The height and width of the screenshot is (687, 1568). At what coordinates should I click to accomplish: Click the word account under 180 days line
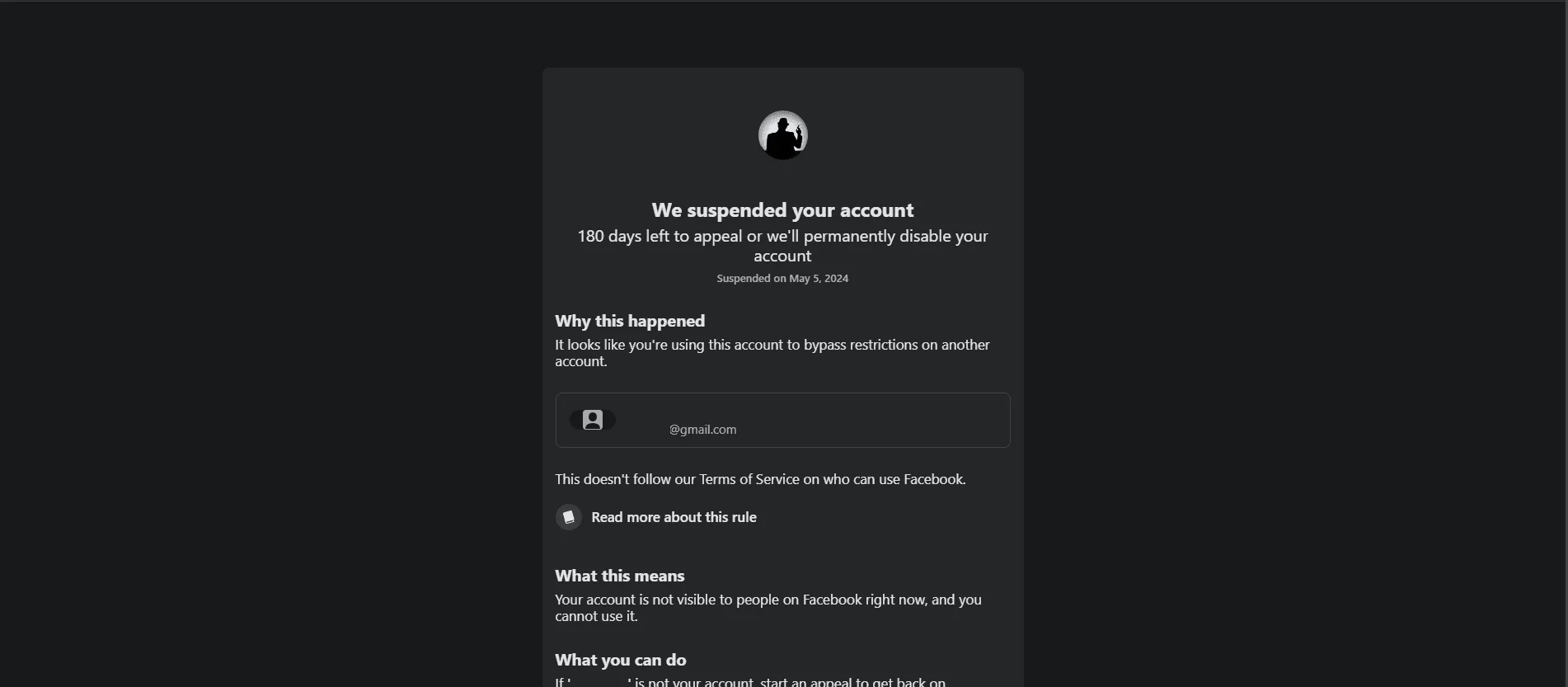782,256
